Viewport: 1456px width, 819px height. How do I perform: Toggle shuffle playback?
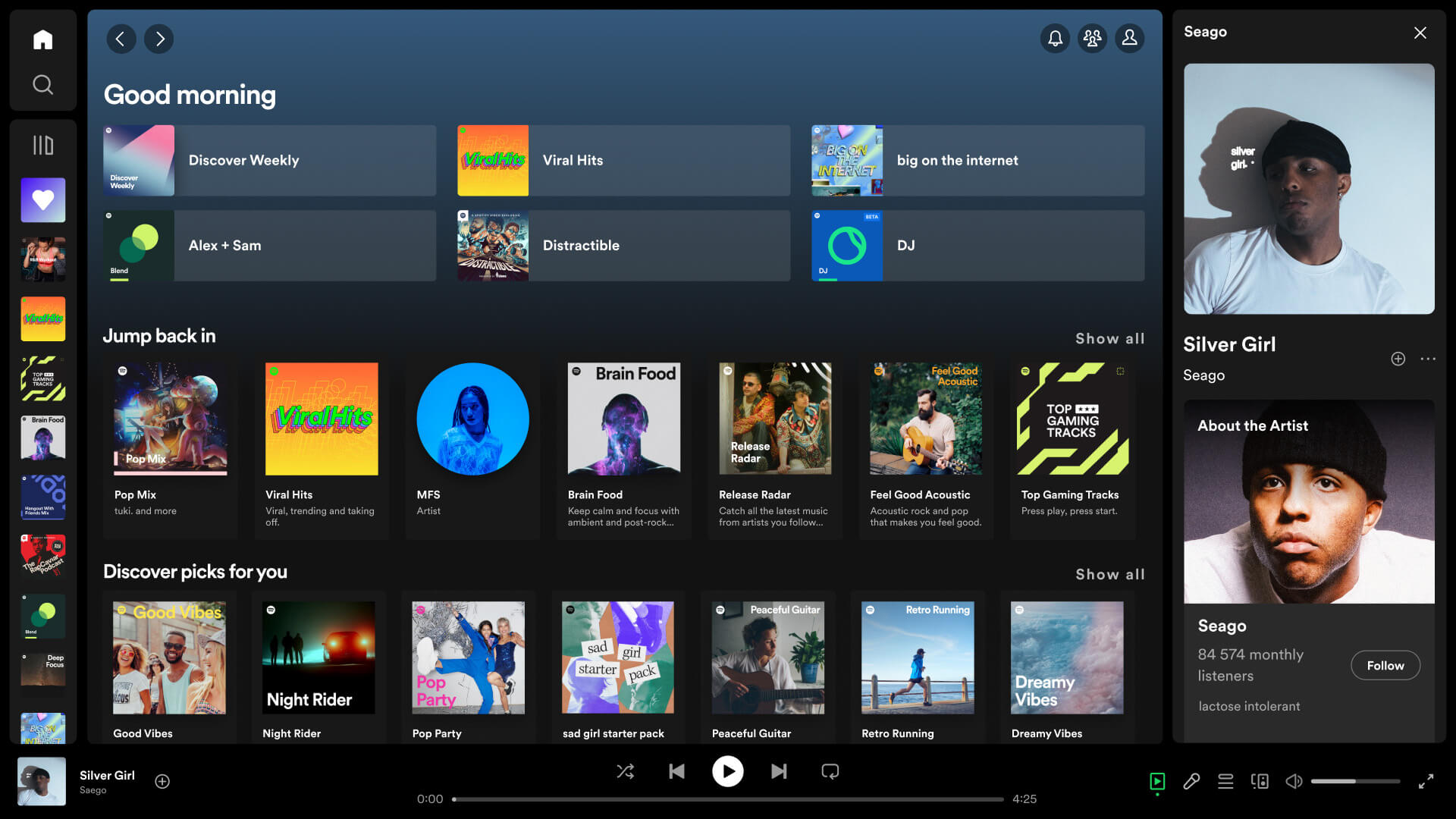[625, 771]
